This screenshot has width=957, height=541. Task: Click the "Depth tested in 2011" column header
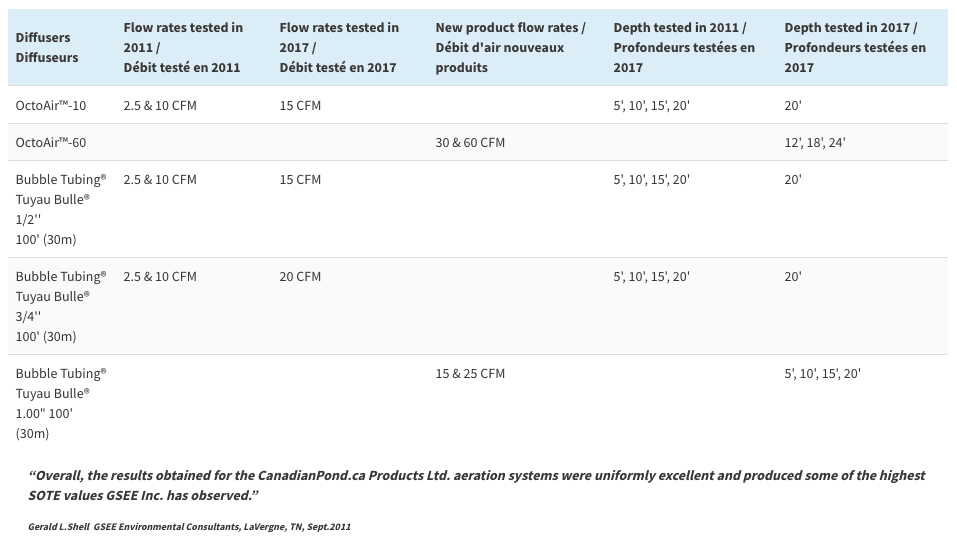[x=684, y=47]
